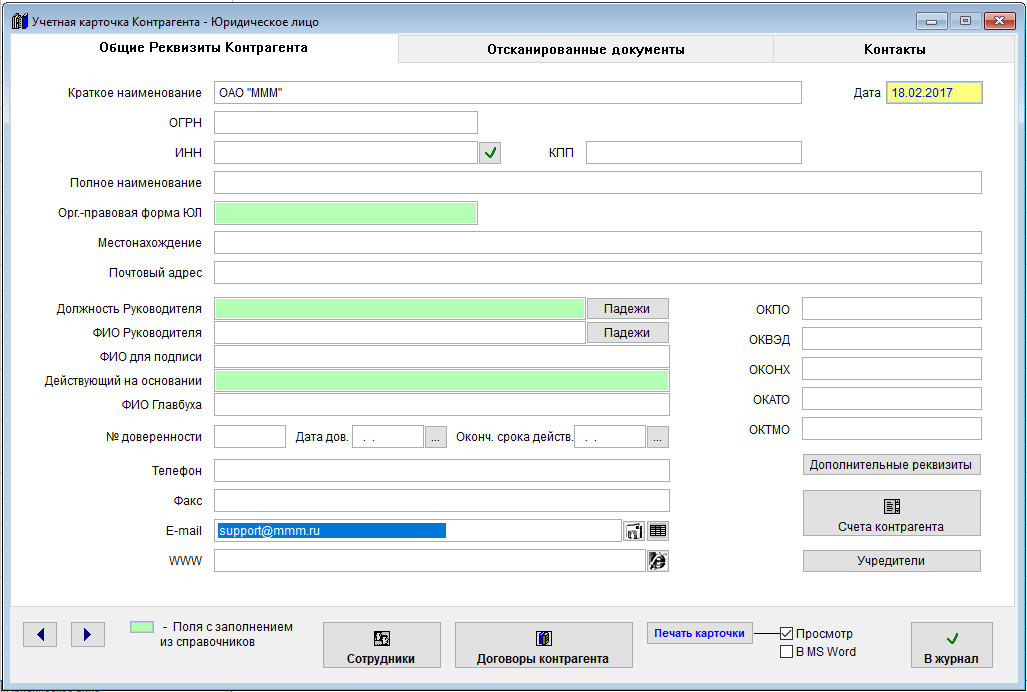The image size is (1027, 692).
Task: Open date picker for Дата дов.
Action: click(435, 437)
